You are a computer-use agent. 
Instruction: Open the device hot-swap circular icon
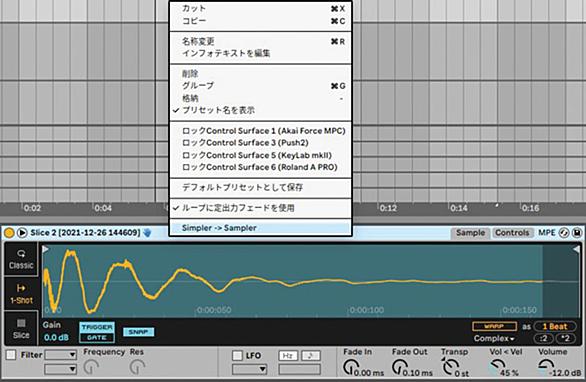coord(564,233)
